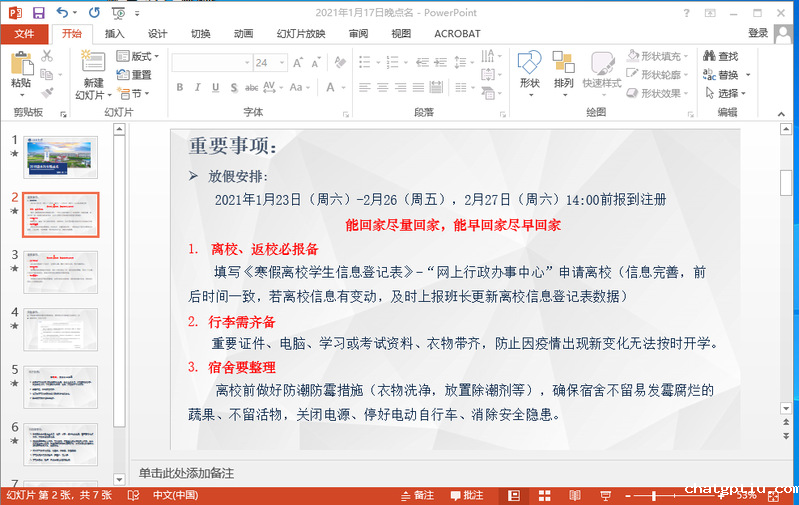Open Notes pane from status bar
This screenshot has height=505, width=799.
pyautogui.click(x=417, y=495)
